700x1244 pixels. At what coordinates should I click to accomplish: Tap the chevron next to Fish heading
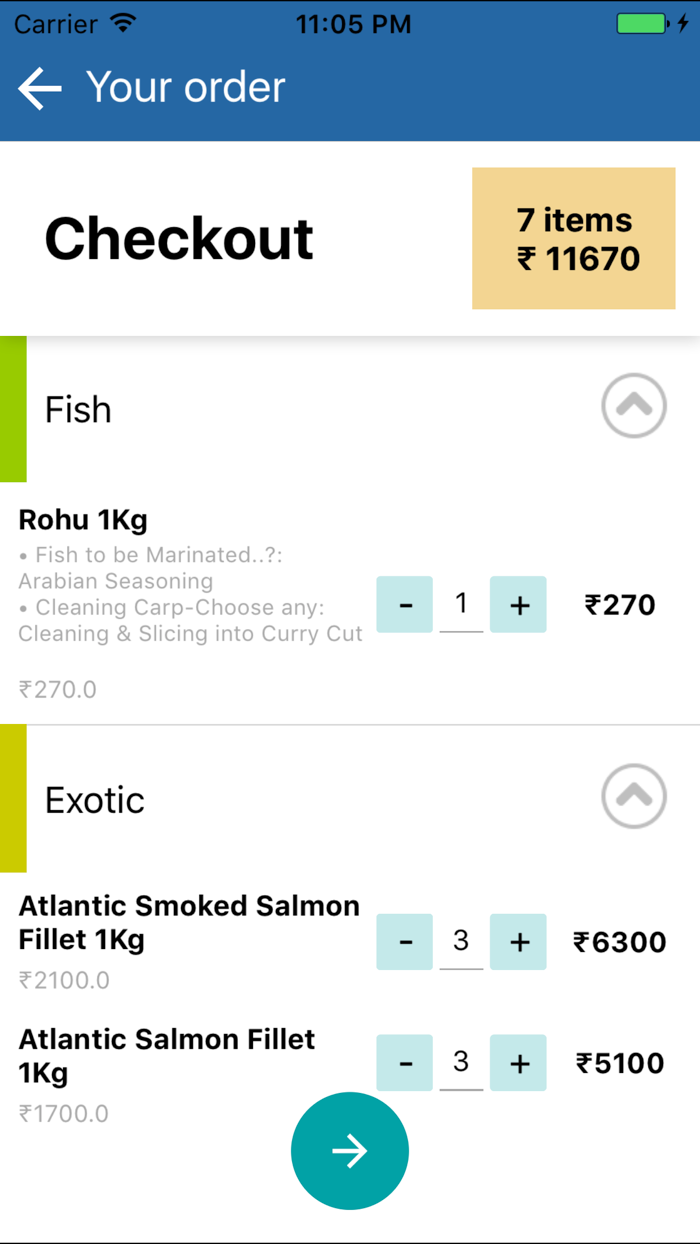click(x=633, y=406)
